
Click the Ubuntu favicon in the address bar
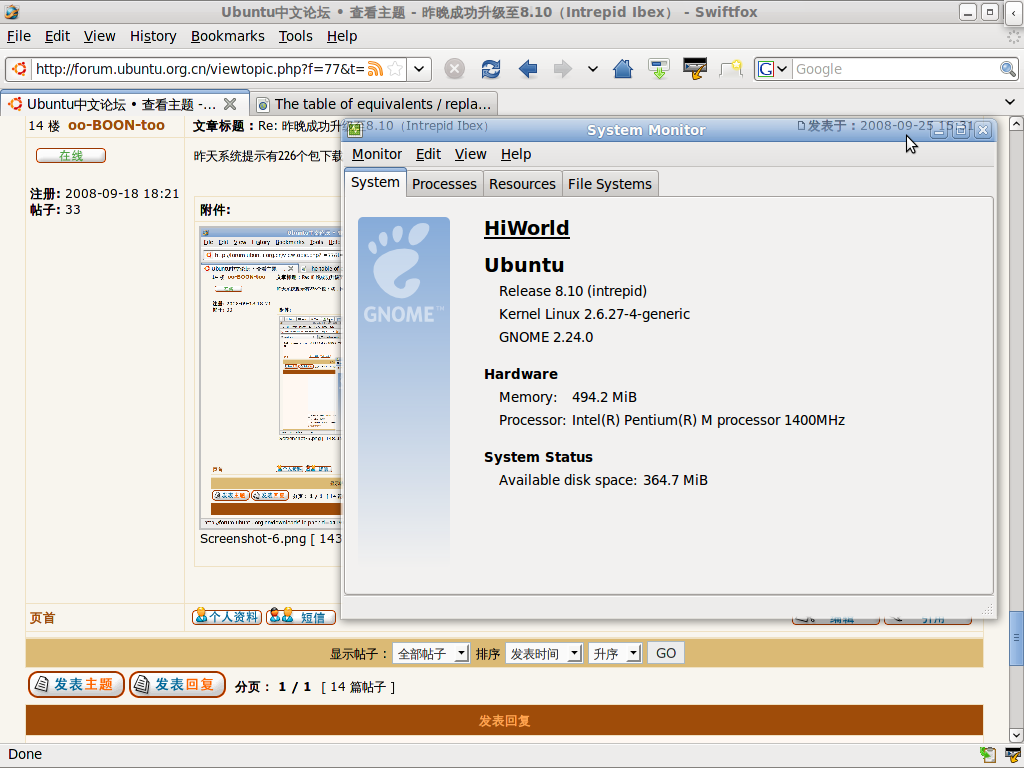point(20,69)
